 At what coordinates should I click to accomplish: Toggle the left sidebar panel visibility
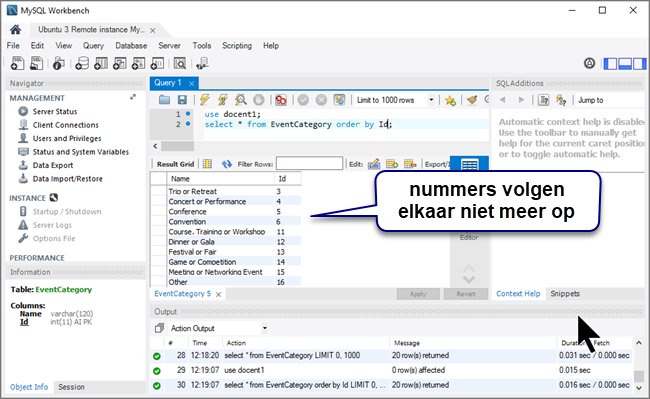point(610,63)
